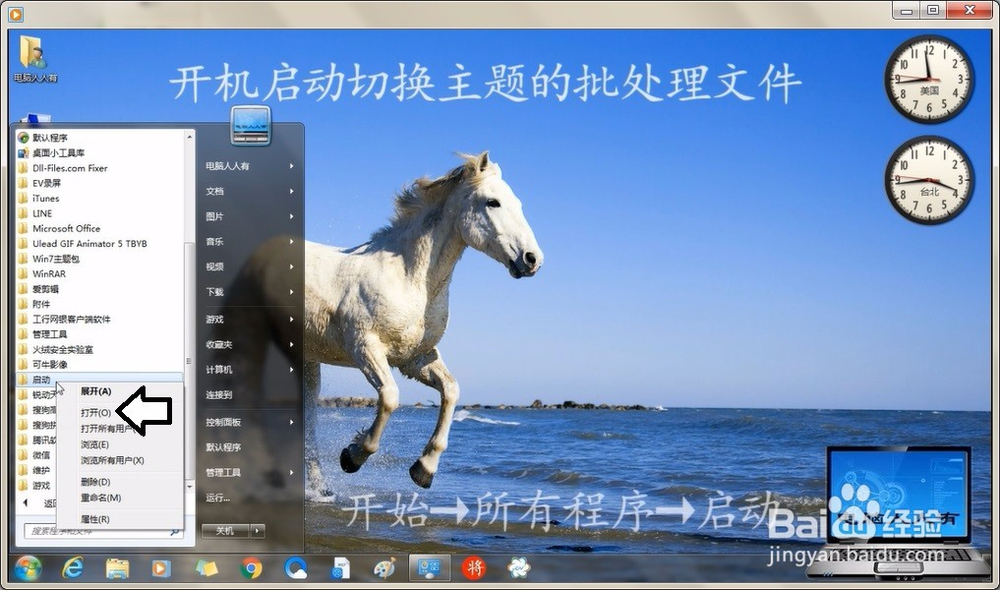The width and height of the screenshot is (1000, 590).
Task: Open Paint from the taskbar
Action: point(385,568)
